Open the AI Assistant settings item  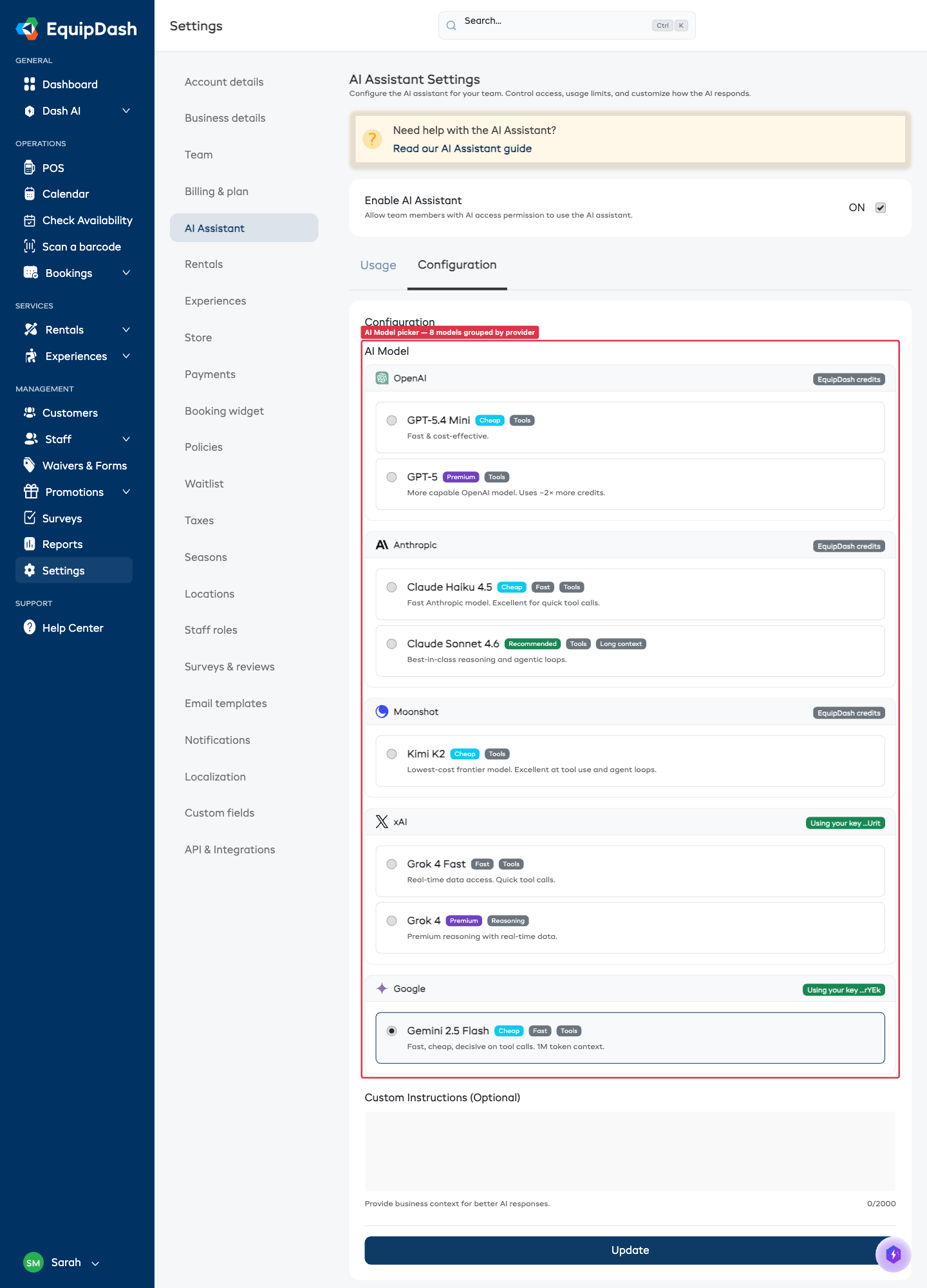[244, 228]
